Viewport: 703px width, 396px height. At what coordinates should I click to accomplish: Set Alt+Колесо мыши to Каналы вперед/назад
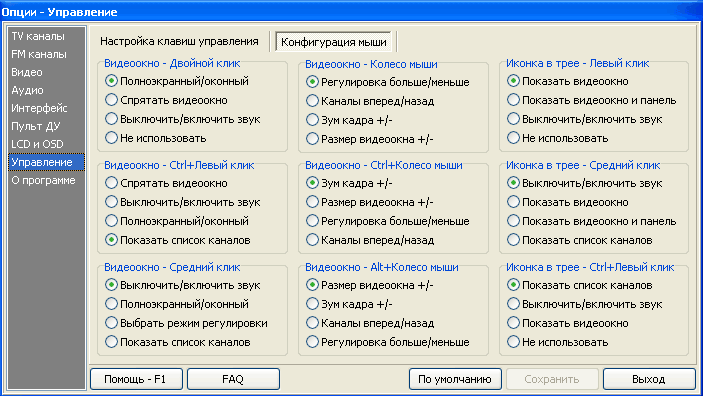coord(370,323)
